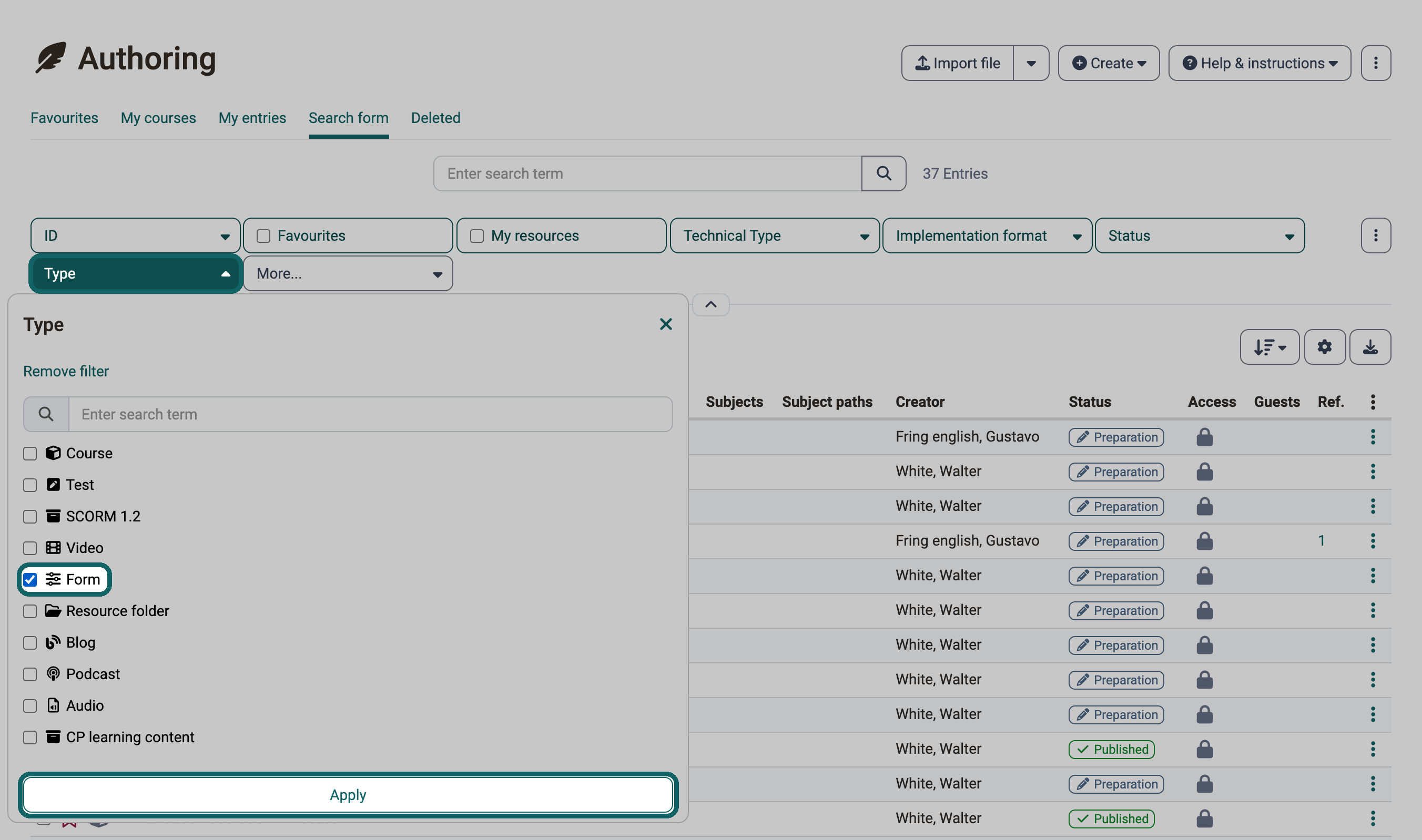
Task: Enable the SCORM 1.2 checkbox
Action: (30, 516)
